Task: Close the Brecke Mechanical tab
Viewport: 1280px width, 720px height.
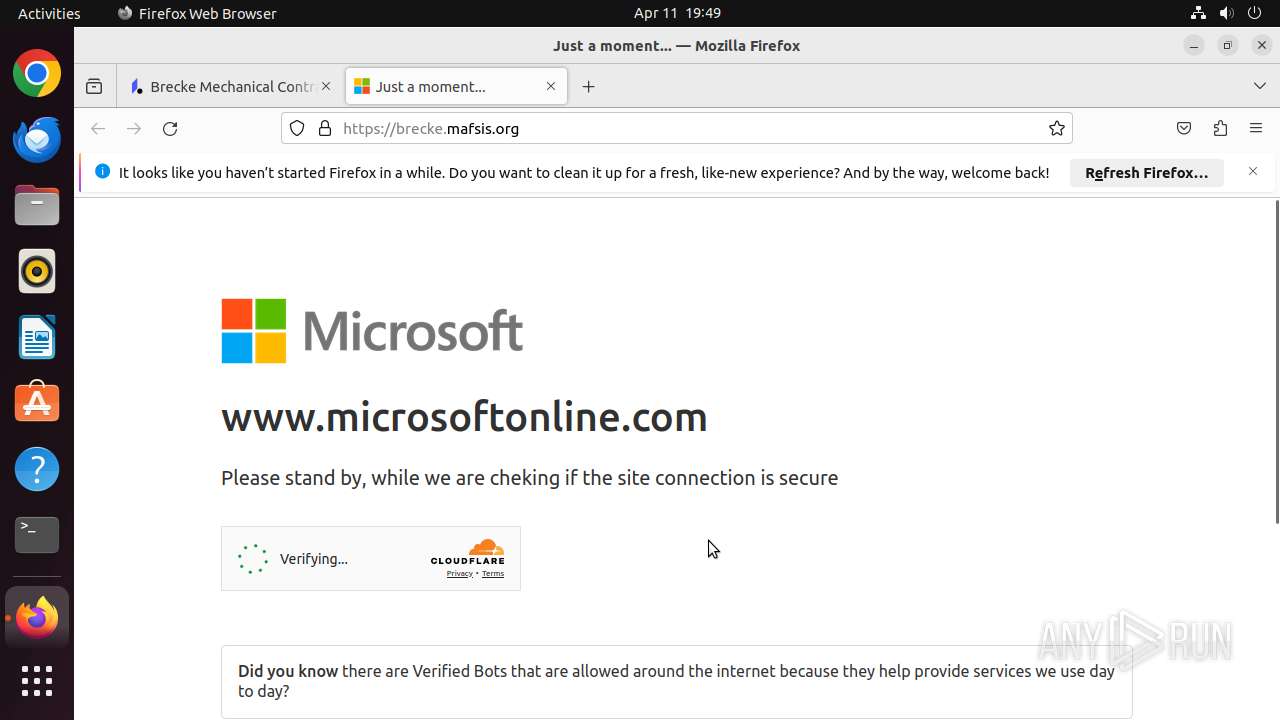Action: tap(326, 87)
